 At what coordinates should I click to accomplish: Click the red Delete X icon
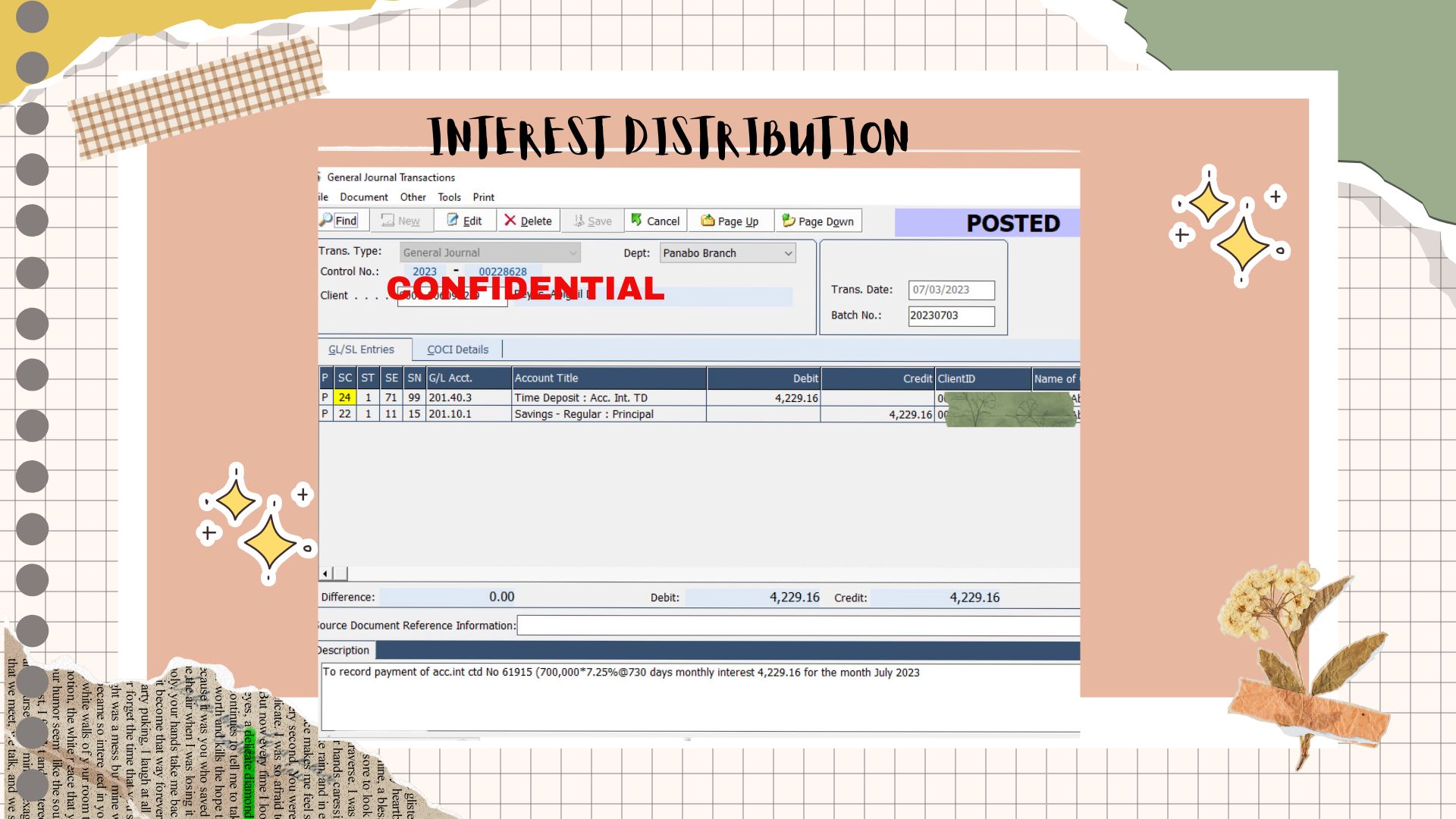[x=510, y=220]
